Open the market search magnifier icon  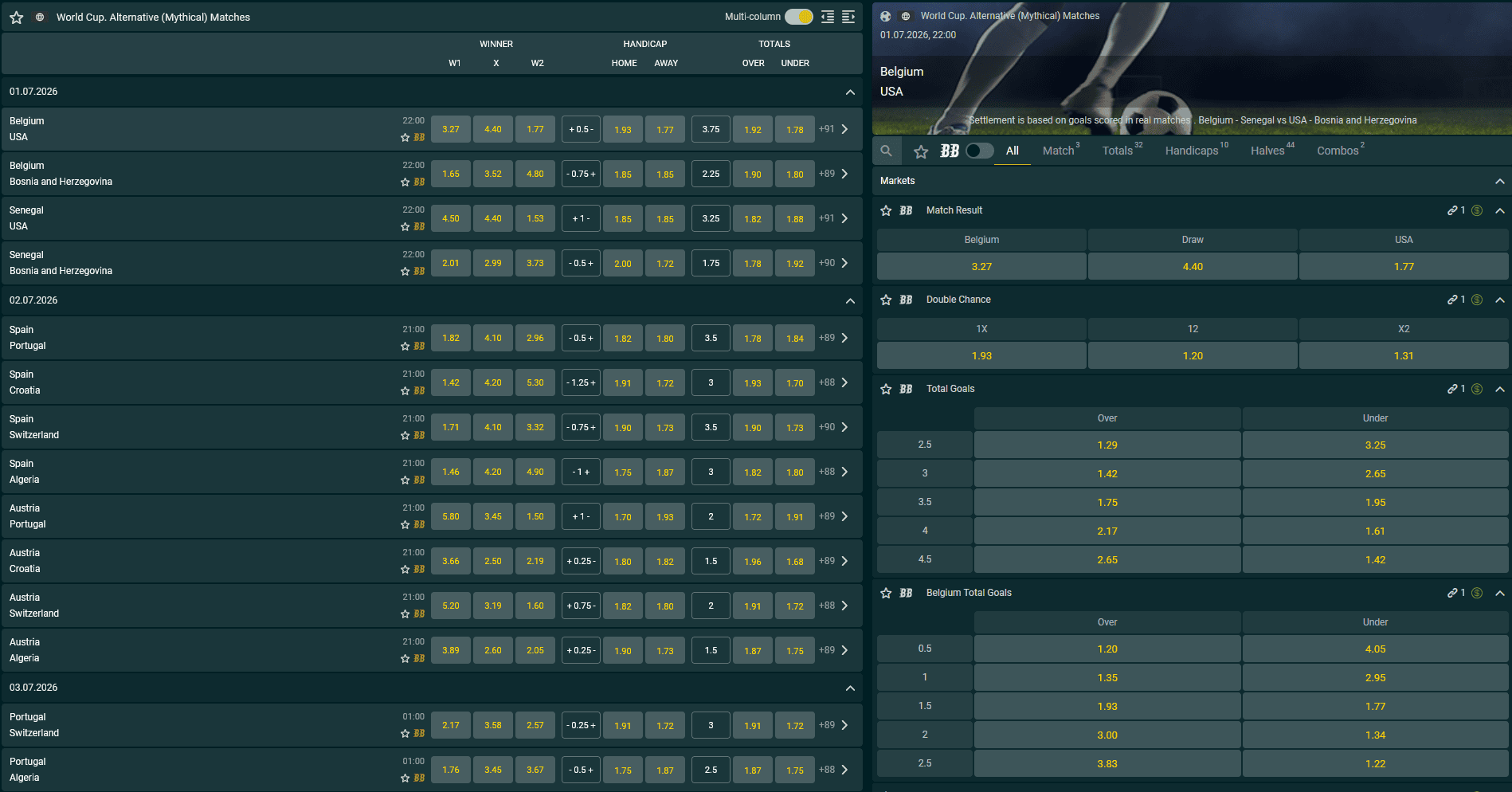click(886, 151)
